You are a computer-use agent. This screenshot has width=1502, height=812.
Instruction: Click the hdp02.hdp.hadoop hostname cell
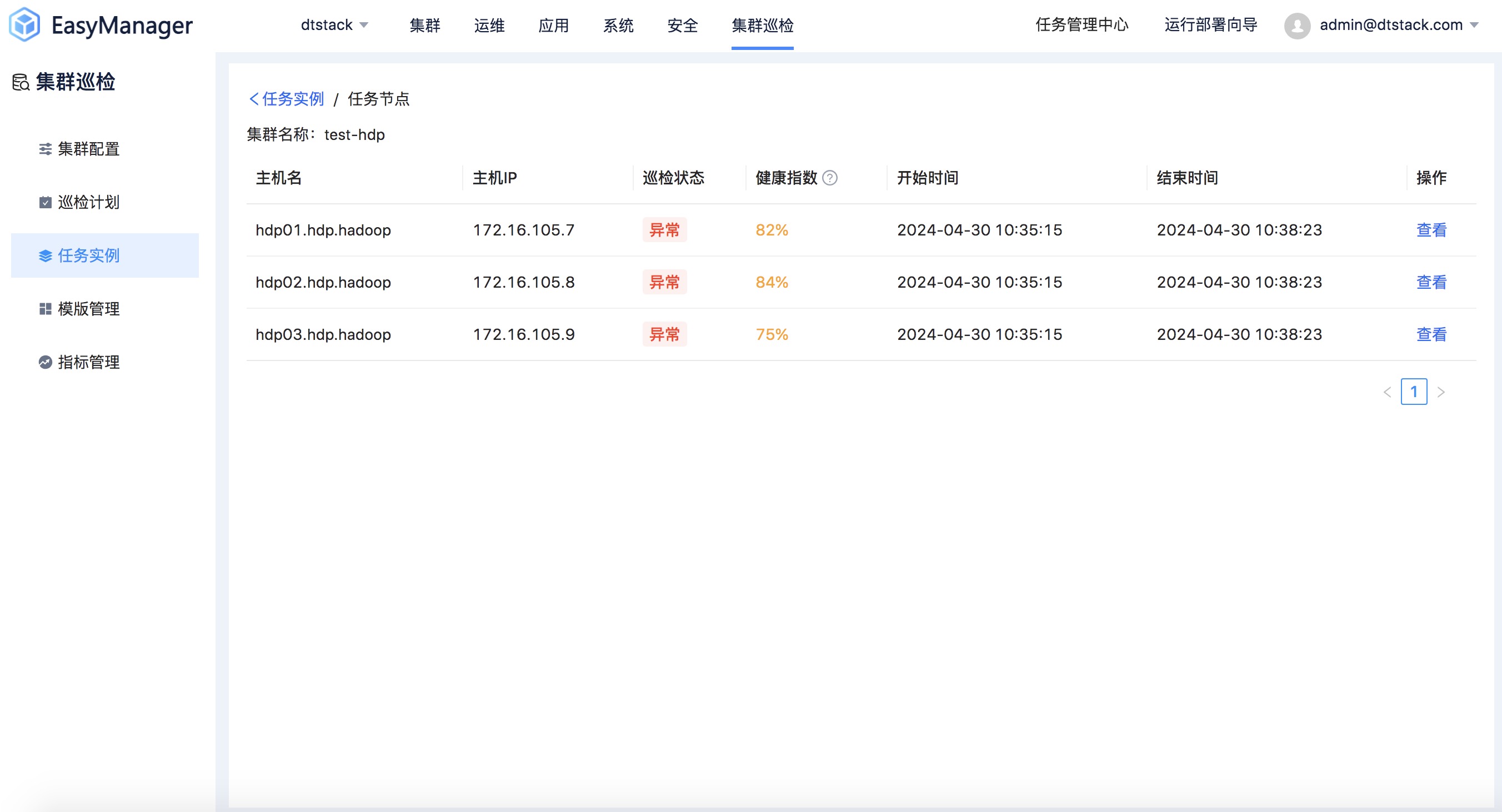[x=323, y=283]
